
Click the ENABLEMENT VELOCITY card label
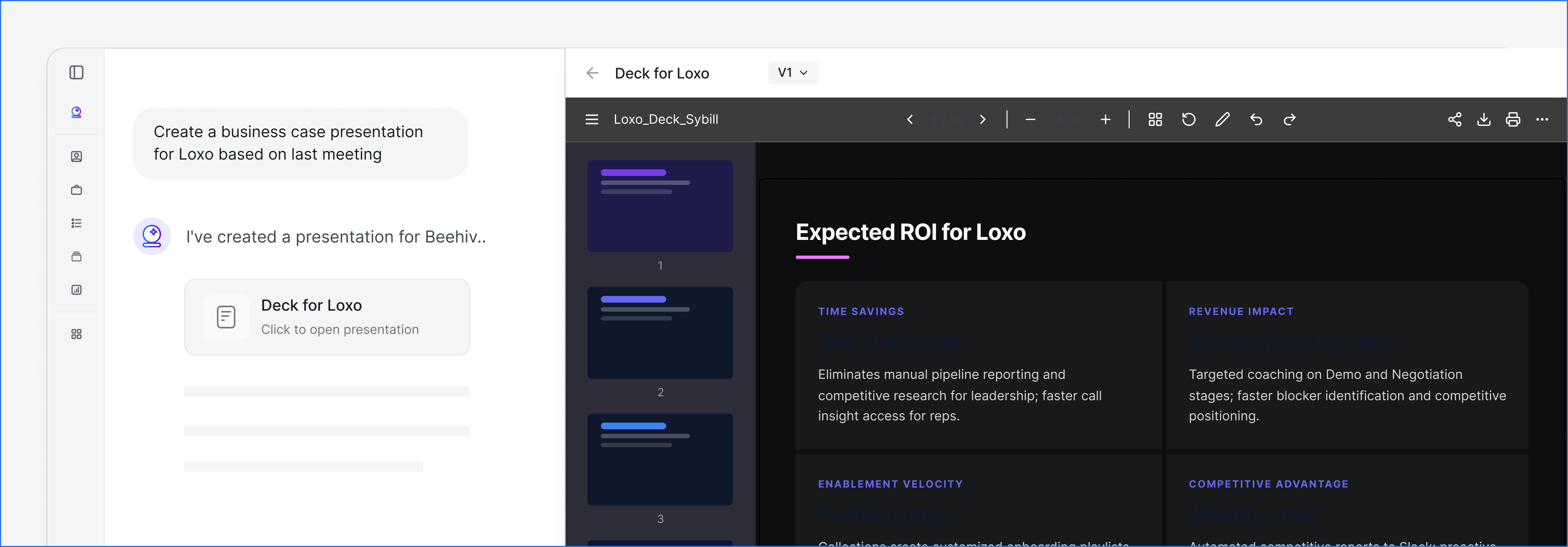(890, 483)
